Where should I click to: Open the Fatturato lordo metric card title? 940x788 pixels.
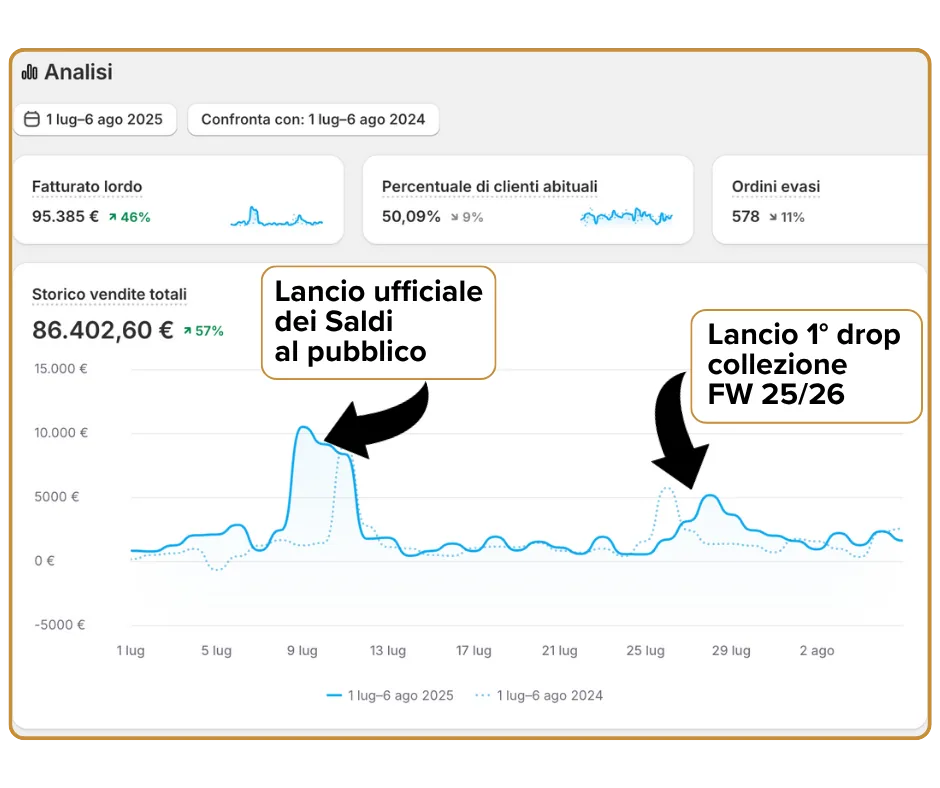tap(87, 187)
